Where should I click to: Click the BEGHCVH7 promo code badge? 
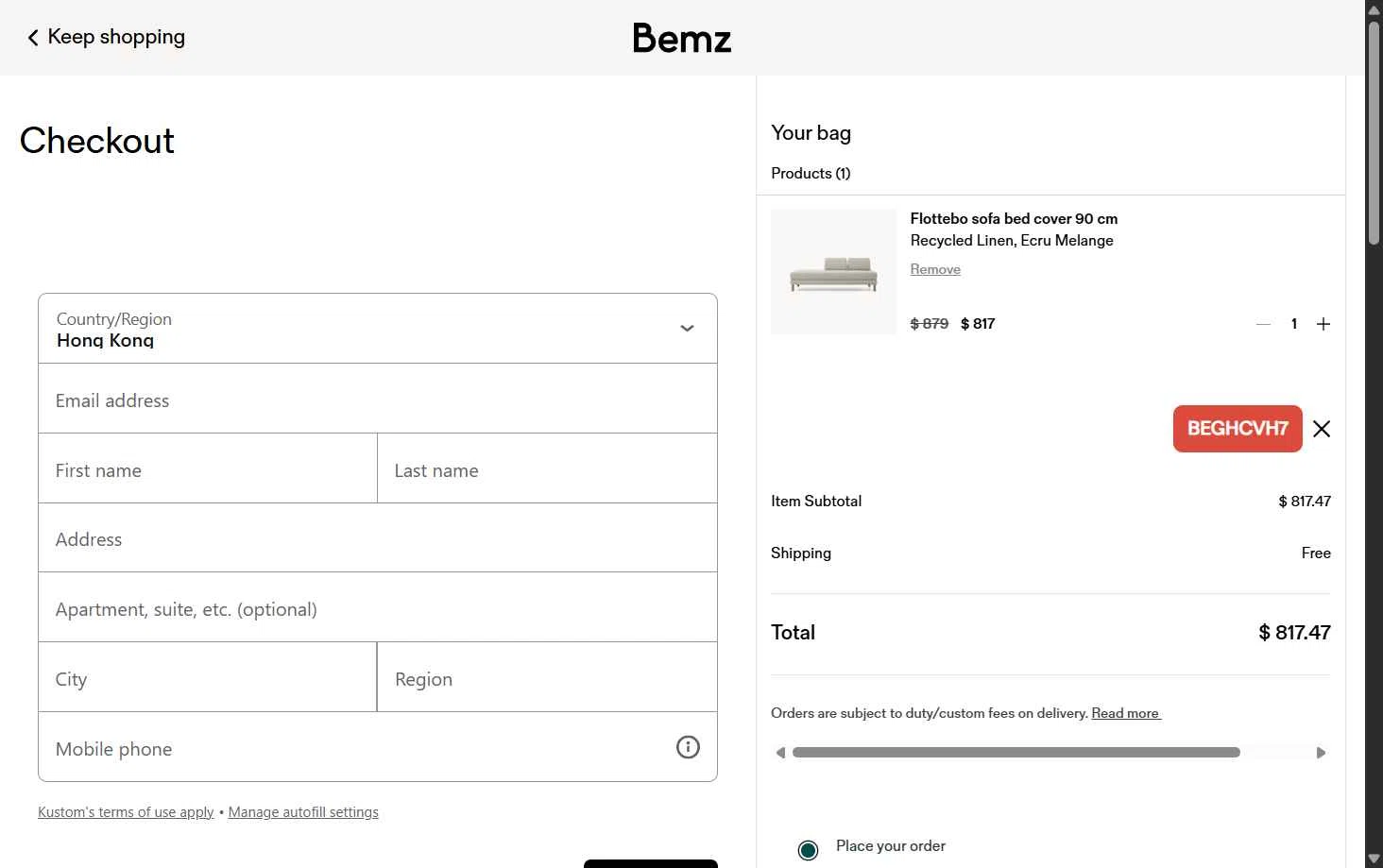coord(1238,429)
